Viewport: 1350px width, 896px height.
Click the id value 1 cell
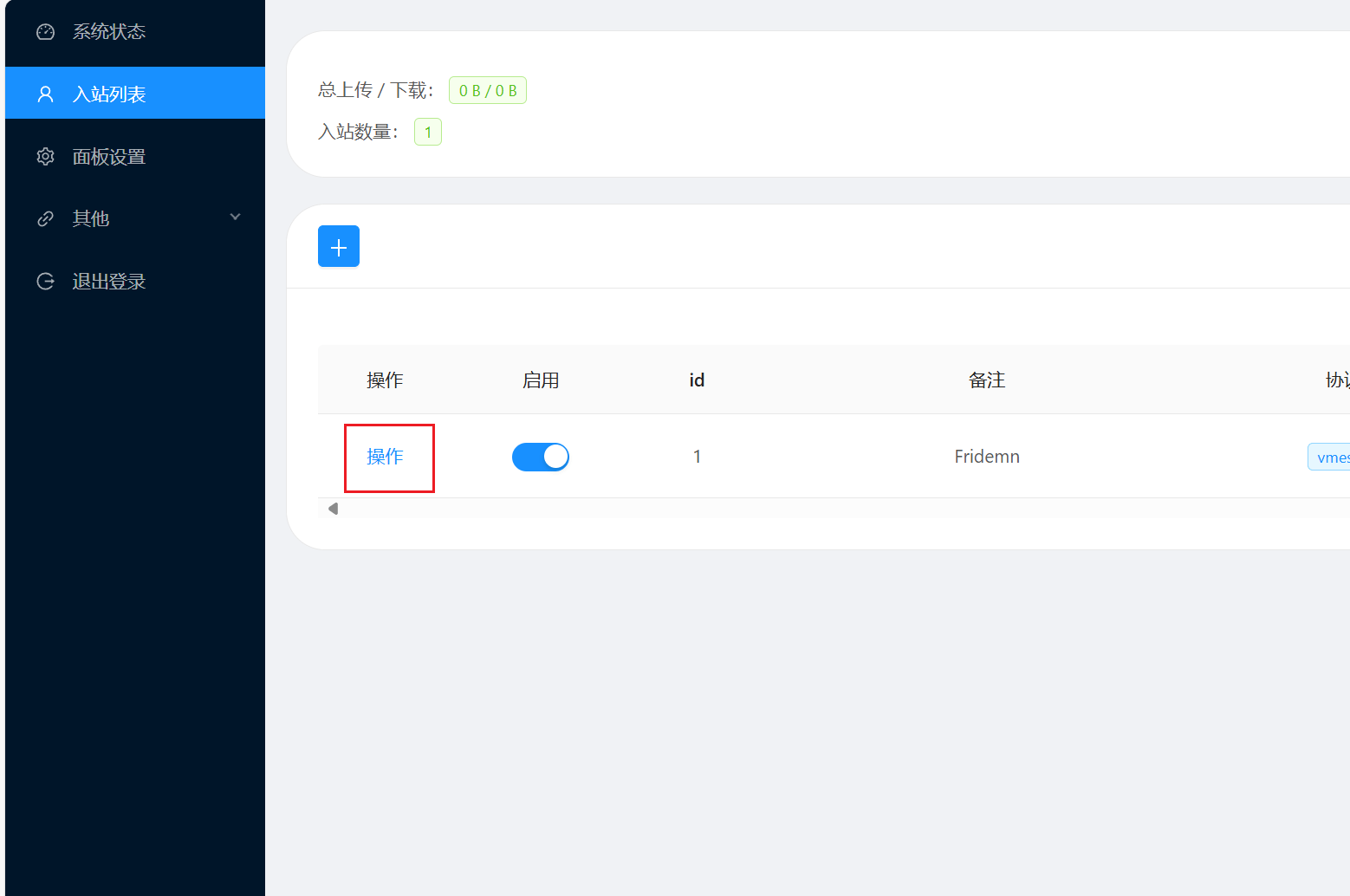tap(697, 457)
